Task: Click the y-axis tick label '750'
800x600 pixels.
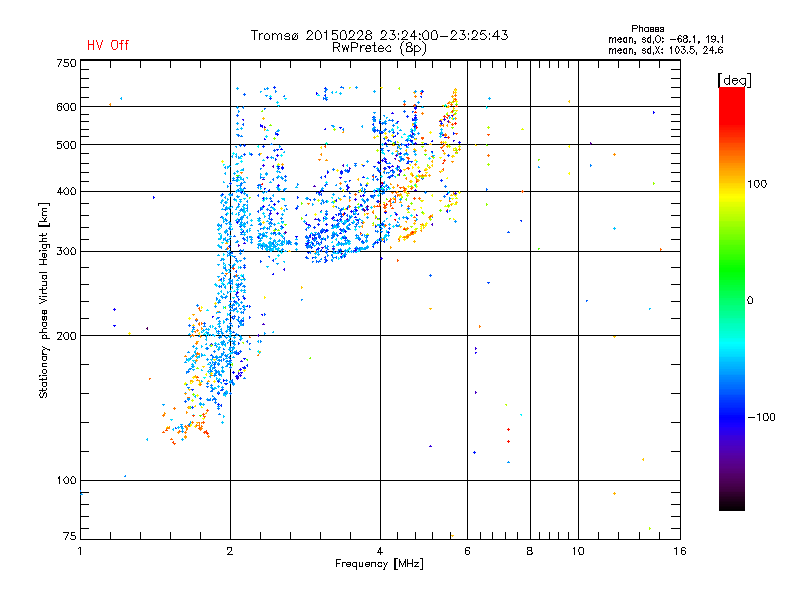Action: coord(66,63)
